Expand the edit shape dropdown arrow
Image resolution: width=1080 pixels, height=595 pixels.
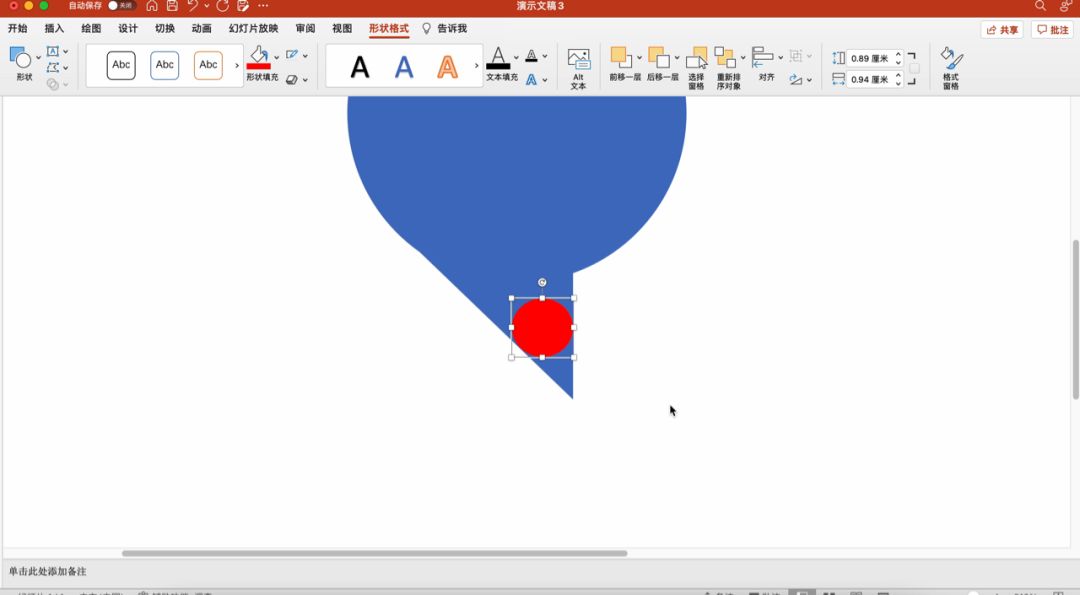(65, 67)
